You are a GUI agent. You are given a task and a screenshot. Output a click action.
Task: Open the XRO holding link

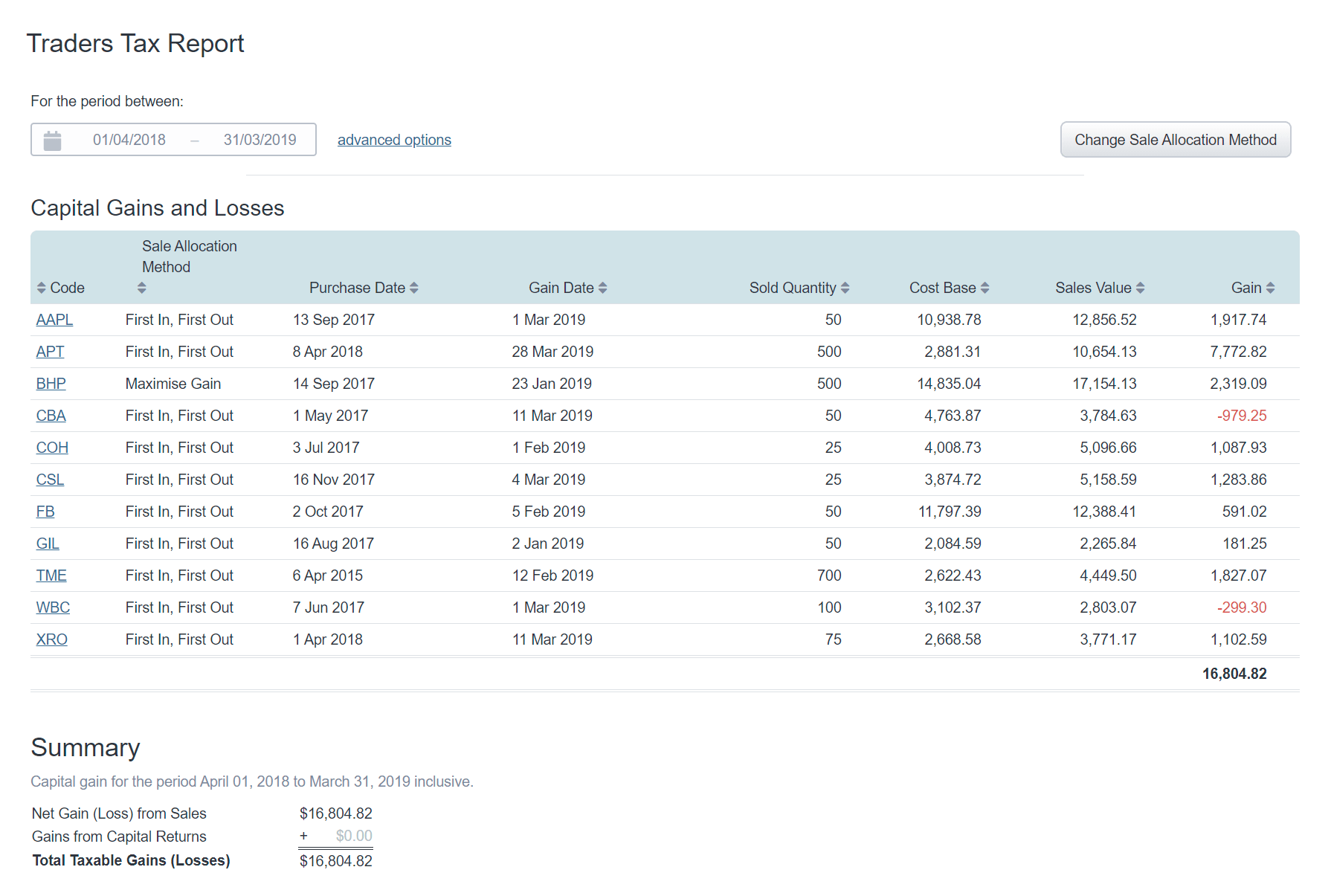tap(51, 639)
